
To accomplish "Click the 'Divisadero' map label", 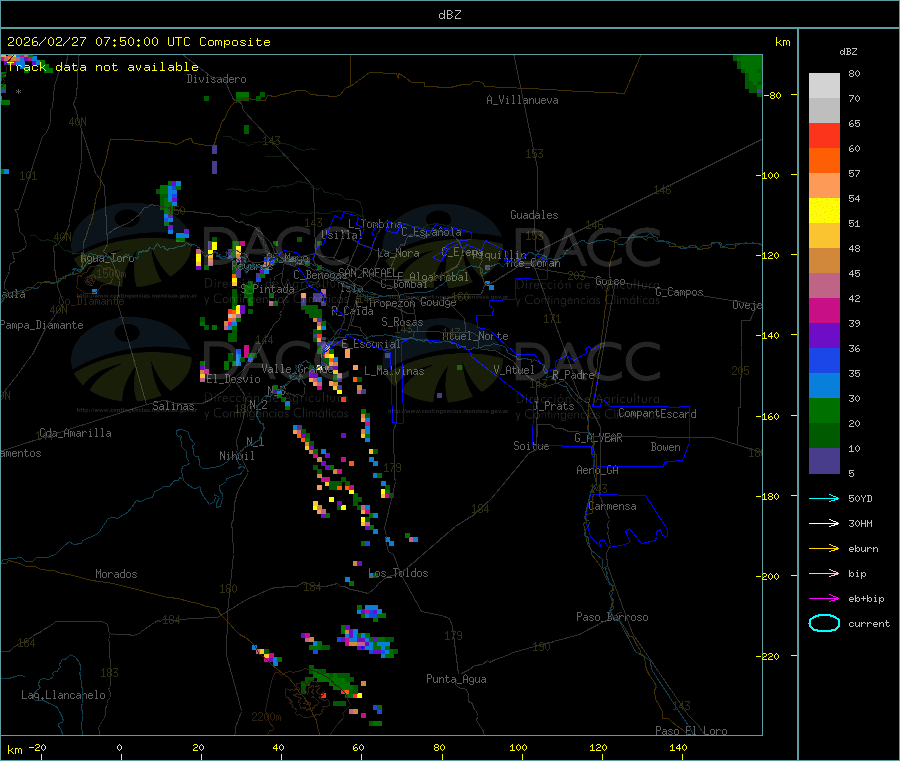I will 216,79.
